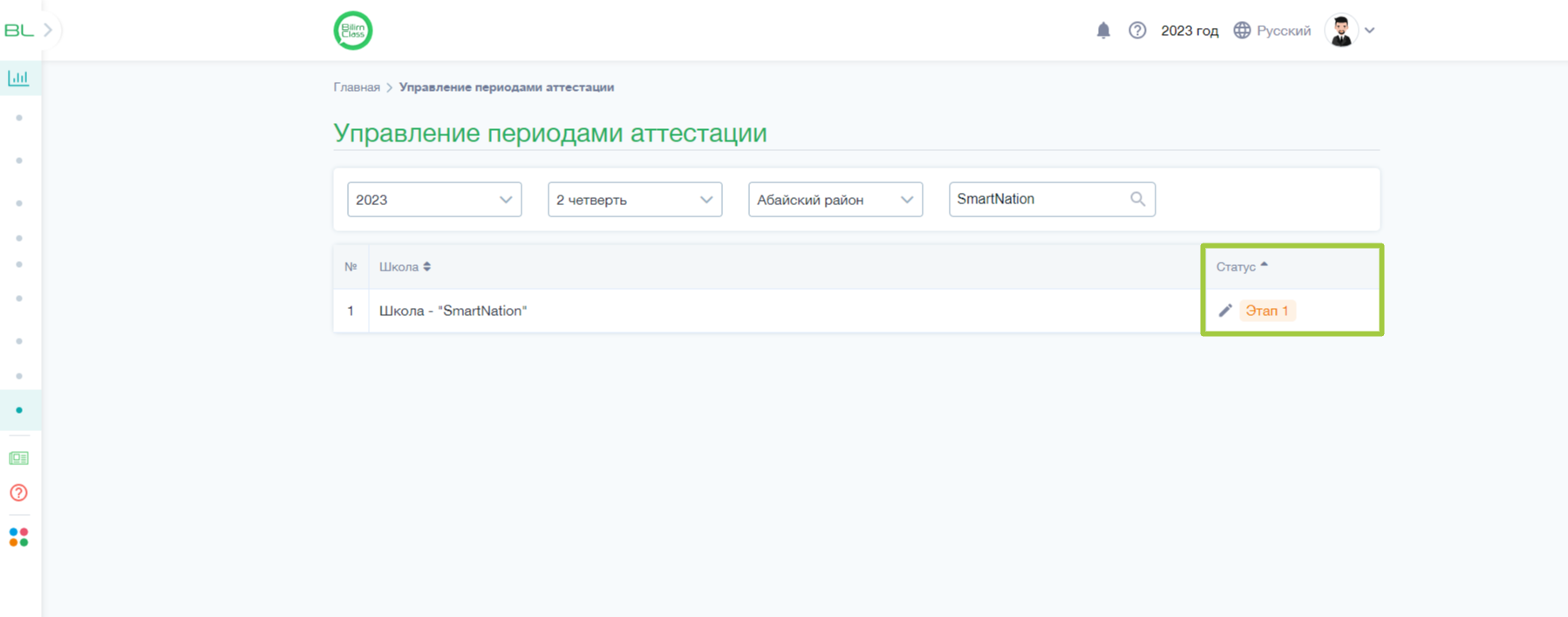Image resolution: width=1568 pixels, height=617 pixels.
Task: Open the Абайский район district dropdown
Action: click(x=835, y=200)
